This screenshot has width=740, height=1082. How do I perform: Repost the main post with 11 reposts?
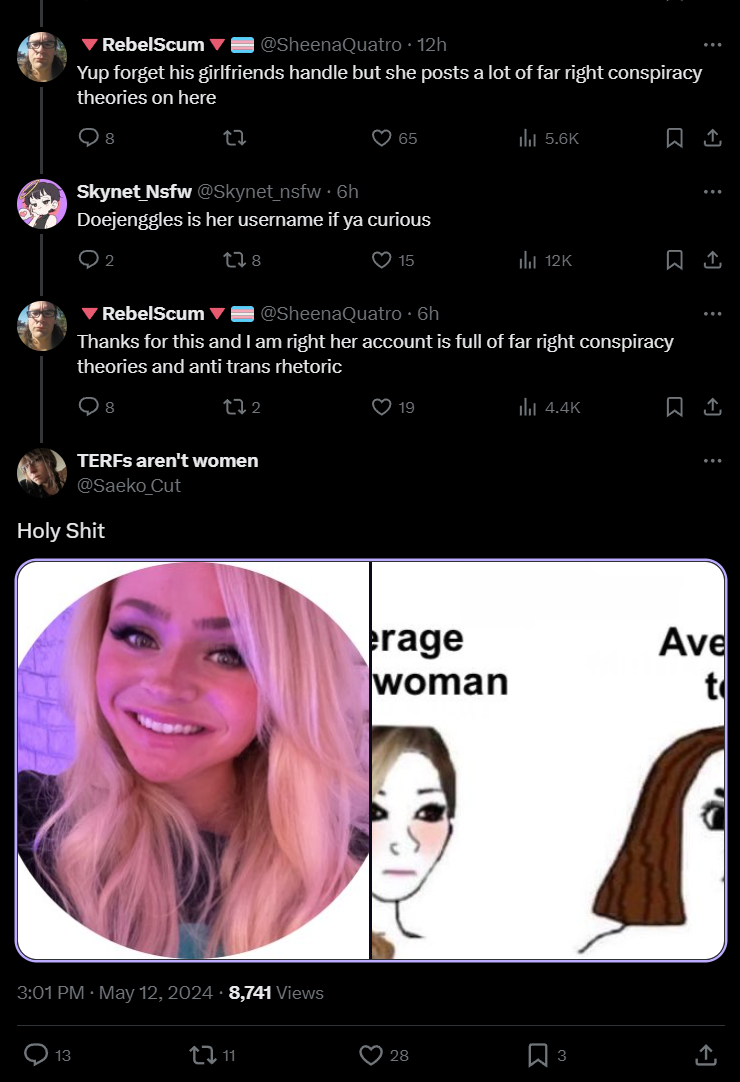point(213,1054)
